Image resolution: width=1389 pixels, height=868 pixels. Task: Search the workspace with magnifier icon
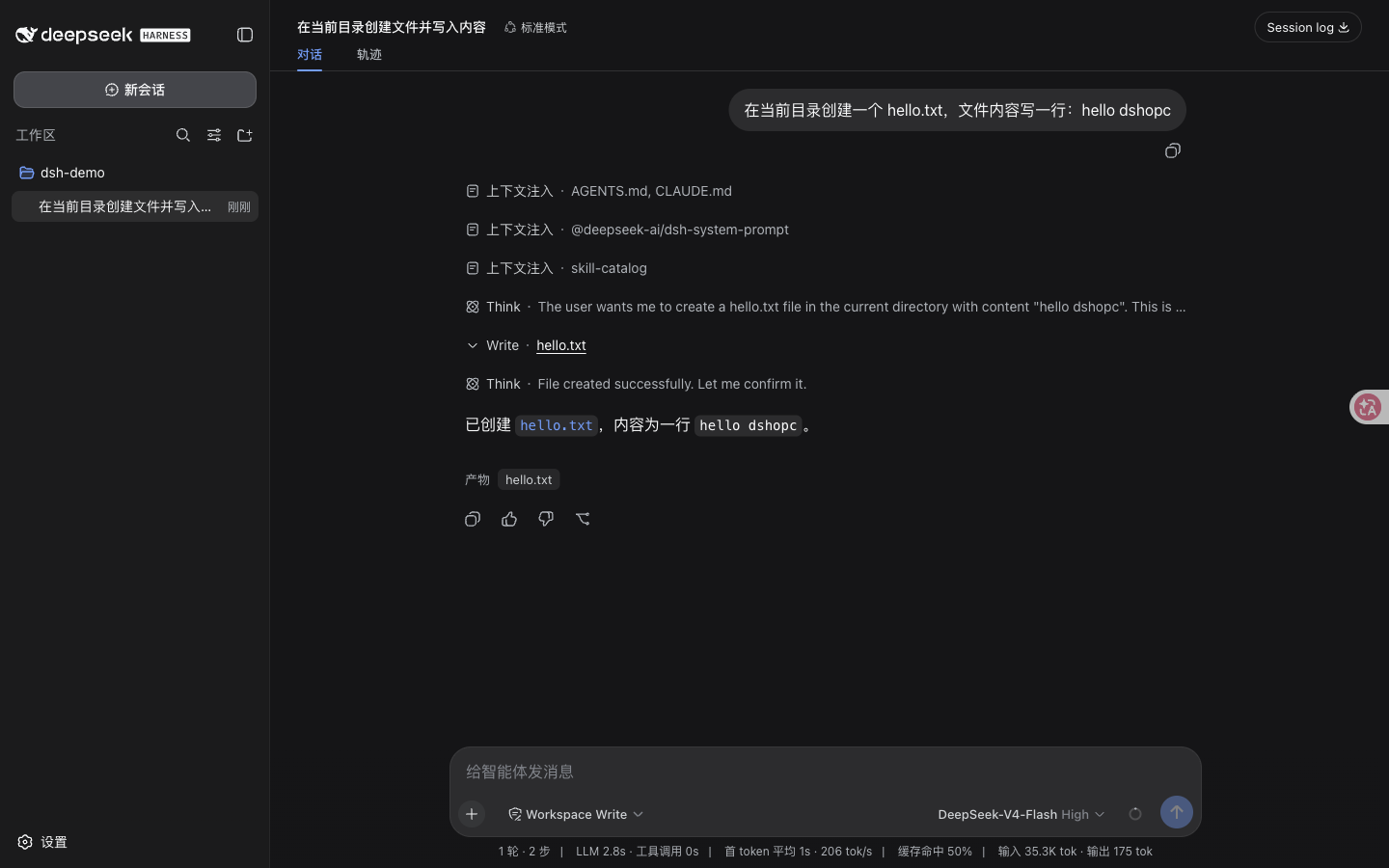point(183,135)
